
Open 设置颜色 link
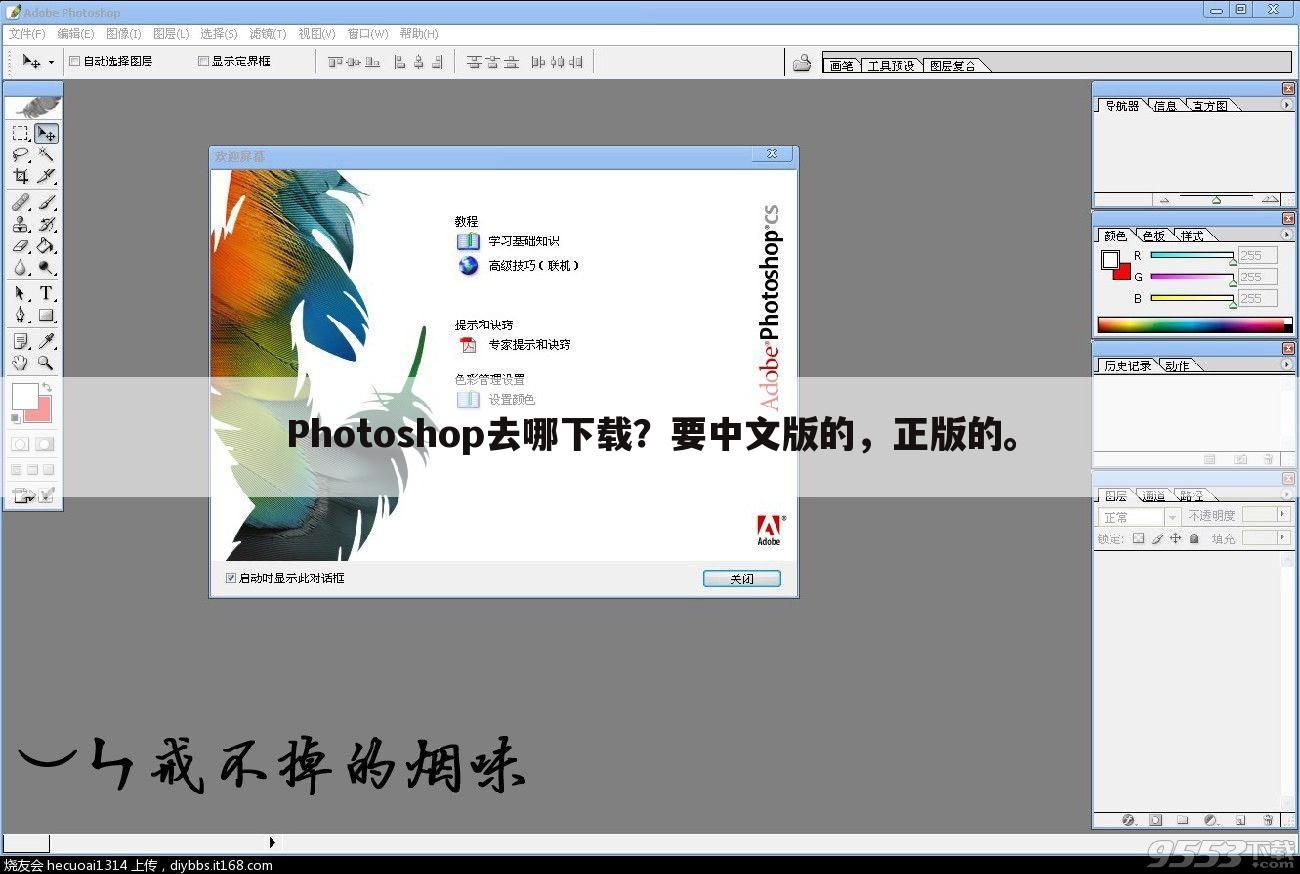511,399
